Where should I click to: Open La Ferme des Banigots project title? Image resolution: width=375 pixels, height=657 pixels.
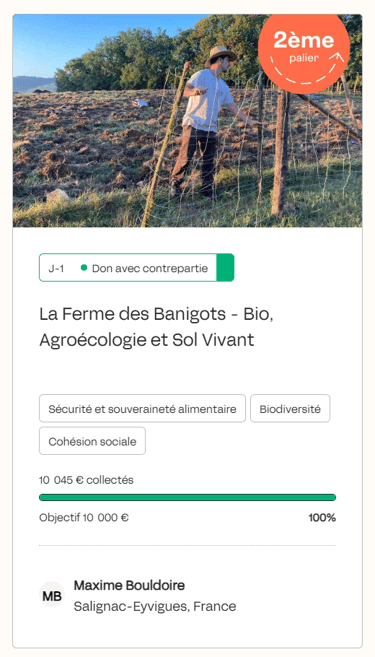pos(156,327)
